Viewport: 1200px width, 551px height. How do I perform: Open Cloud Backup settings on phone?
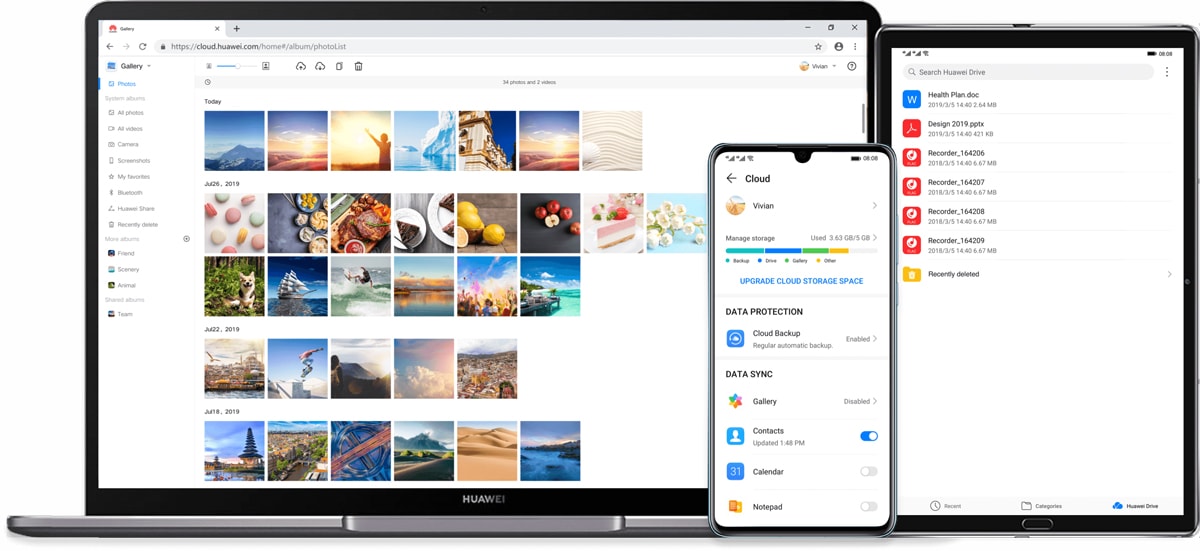tap(801, 339)
